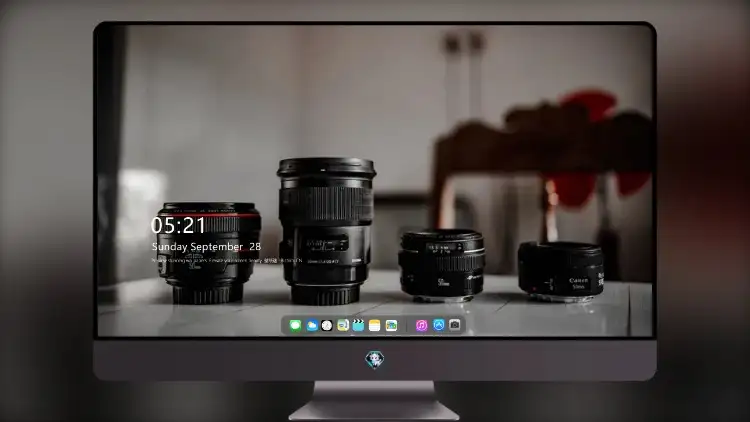Click the 05:21 clock widget
750x422 pixels.
[178, 225]
